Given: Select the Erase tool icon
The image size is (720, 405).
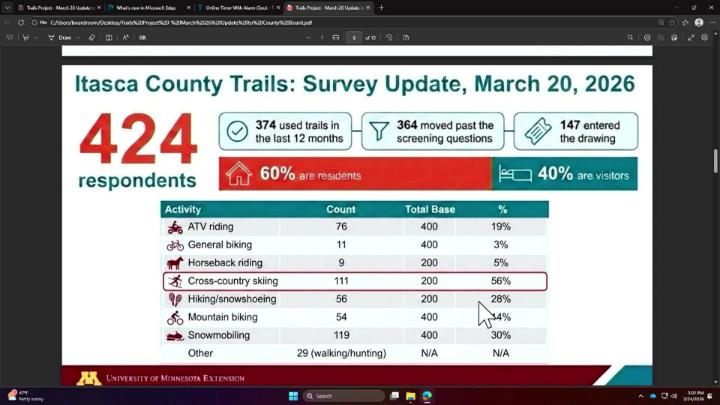Looking at the screenshot, I should (x=91, y=38).
